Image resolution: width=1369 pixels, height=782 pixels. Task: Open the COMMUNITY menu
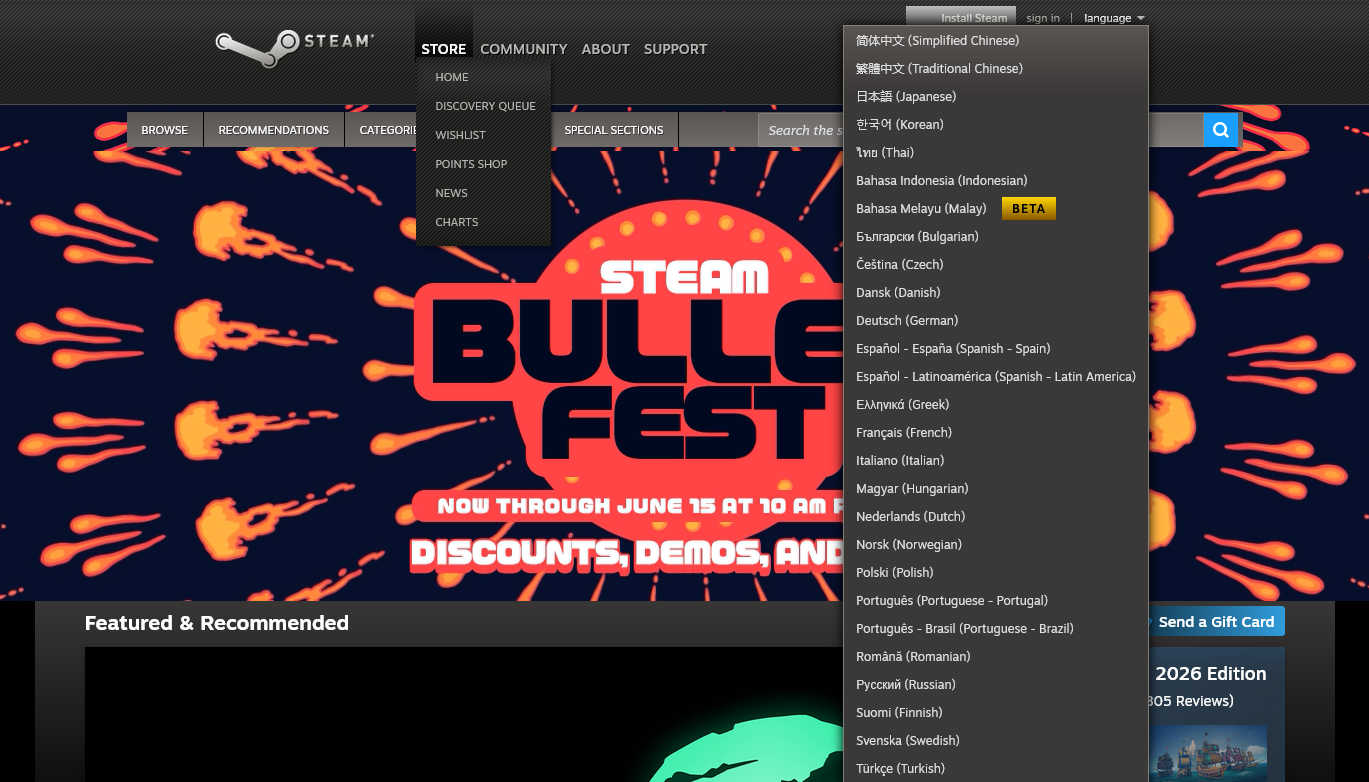pos(524,49)
